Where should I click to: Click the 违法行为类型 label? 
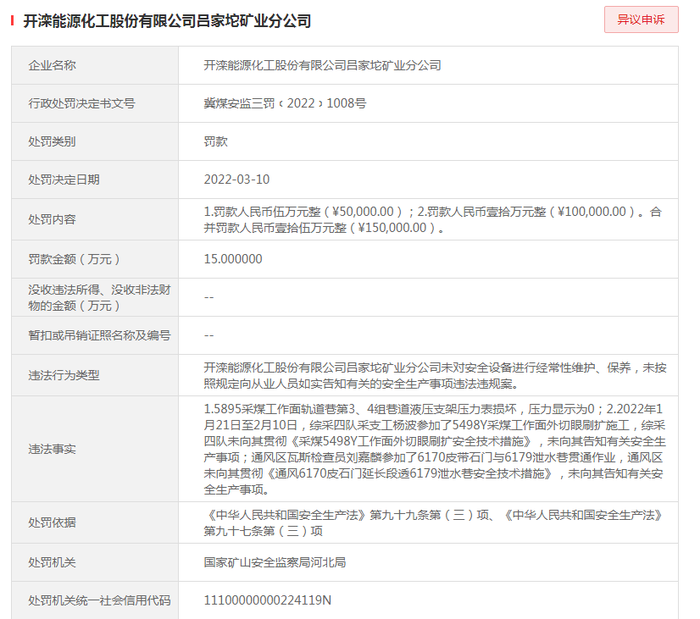tap(64, 375)
